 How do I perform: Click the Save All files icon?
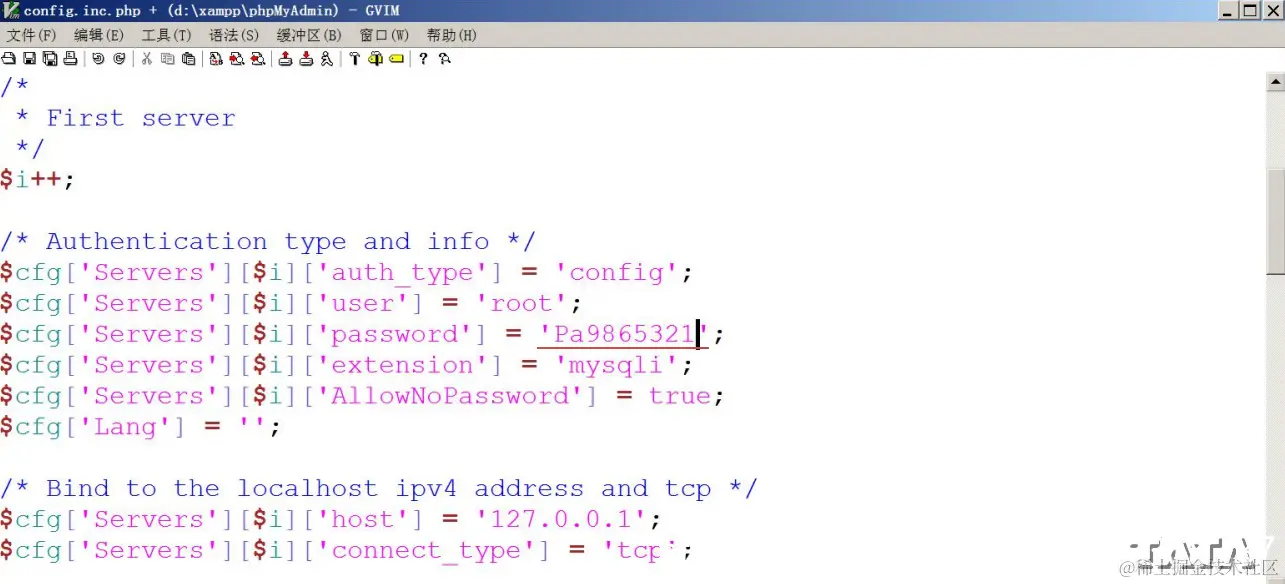pos(50,59)
